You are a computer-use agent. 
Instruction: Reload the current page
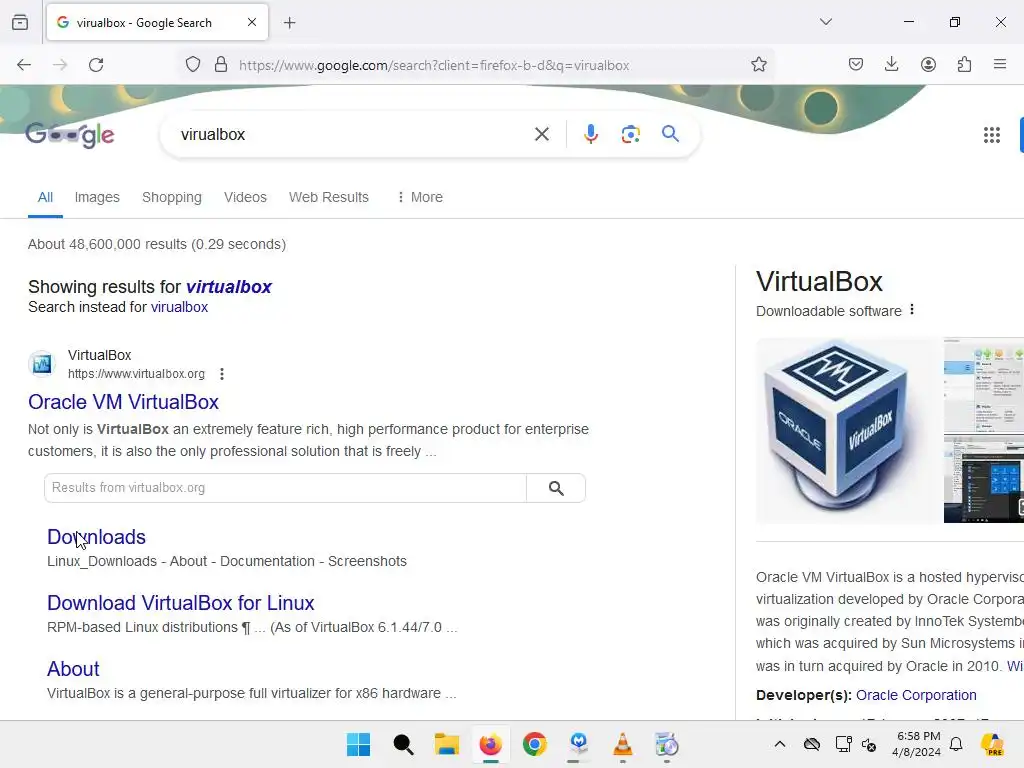click(x=96, y=65)
